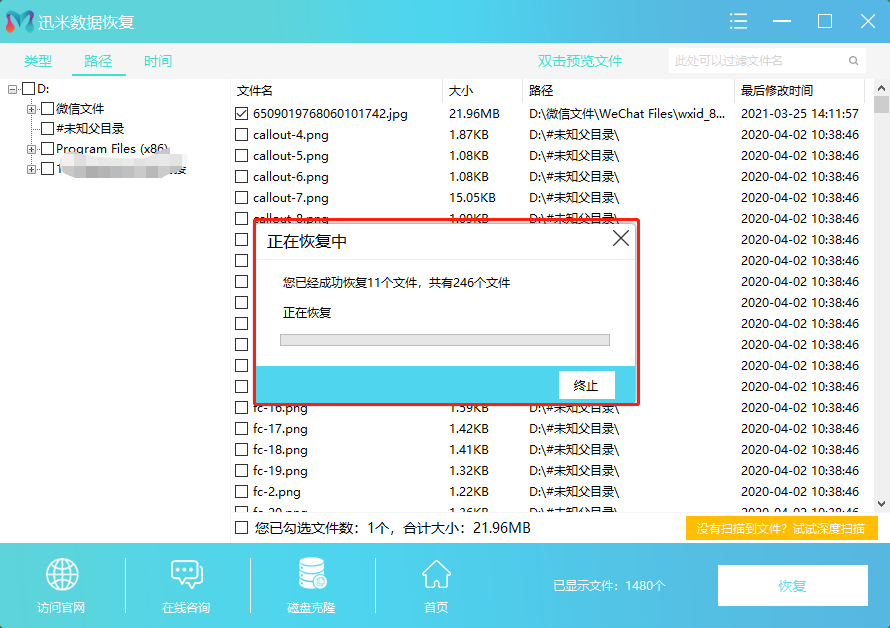Expand the 微信文件 tree node
The width and height of the screenshot is (890, 628).
[32, 109]
